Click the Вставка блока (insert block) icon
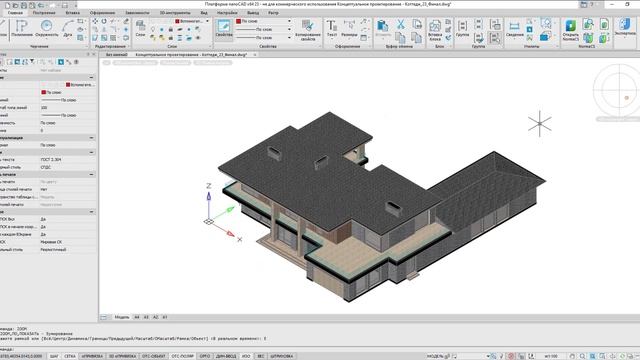The image size is (640, 360). (x=435, y=30)
